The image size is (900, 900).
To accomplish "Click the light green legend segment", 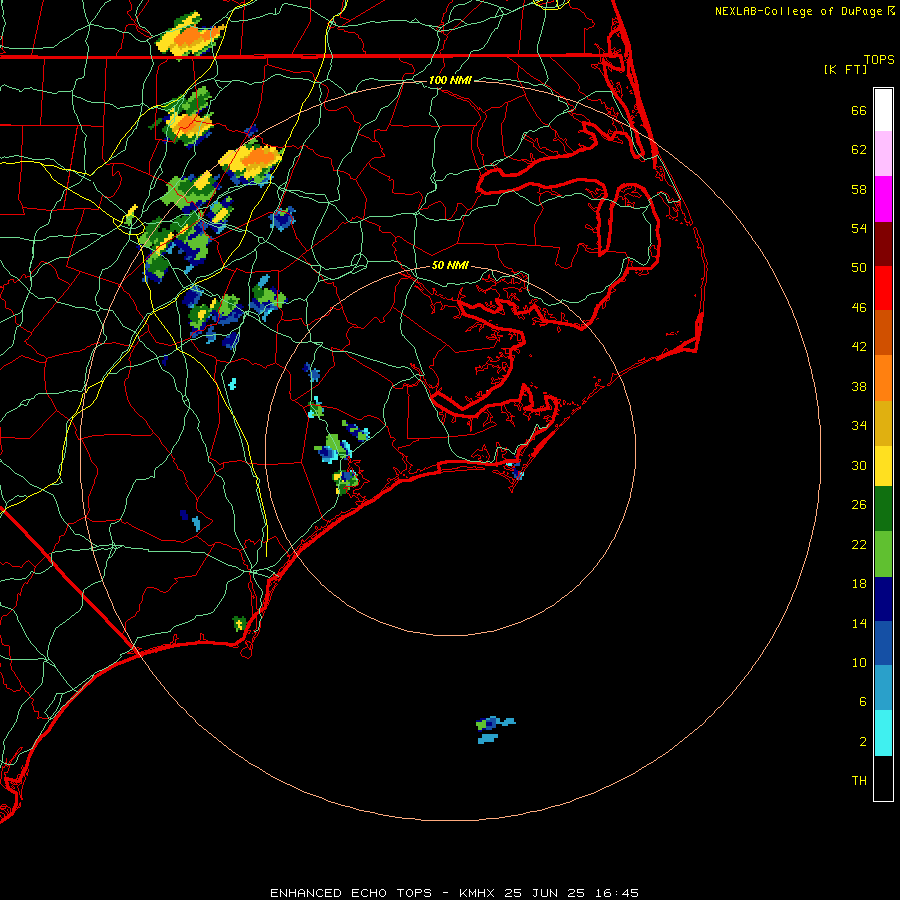I will 883,554.
